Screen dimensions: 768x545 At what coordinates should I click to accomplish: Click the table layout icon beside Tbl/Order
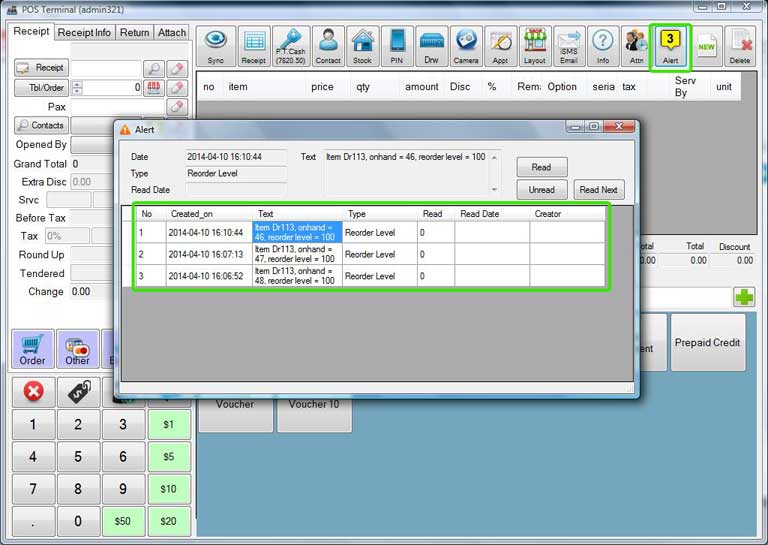153,88
